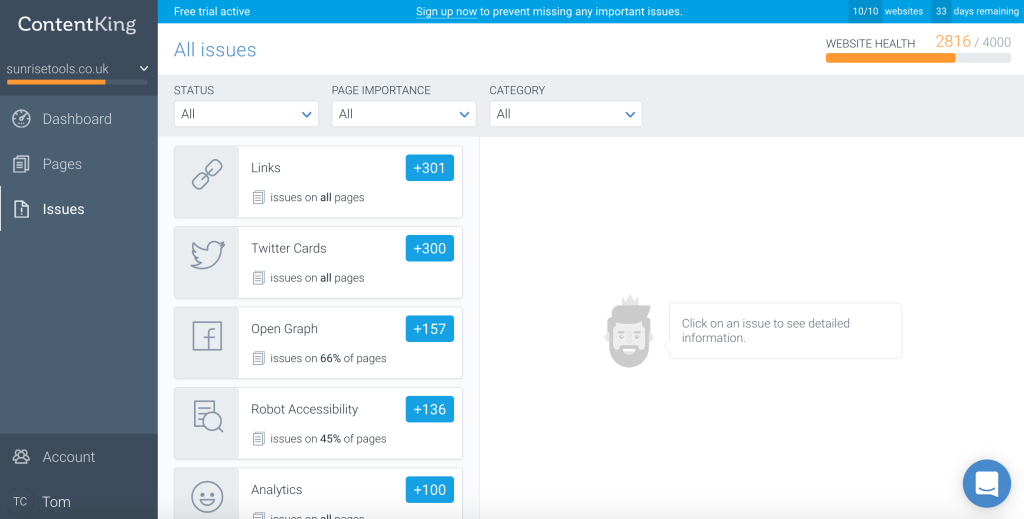This screenshot has width=1024, height=519.
Task: Click the ContentKing logo
Action: pos(77,25)
